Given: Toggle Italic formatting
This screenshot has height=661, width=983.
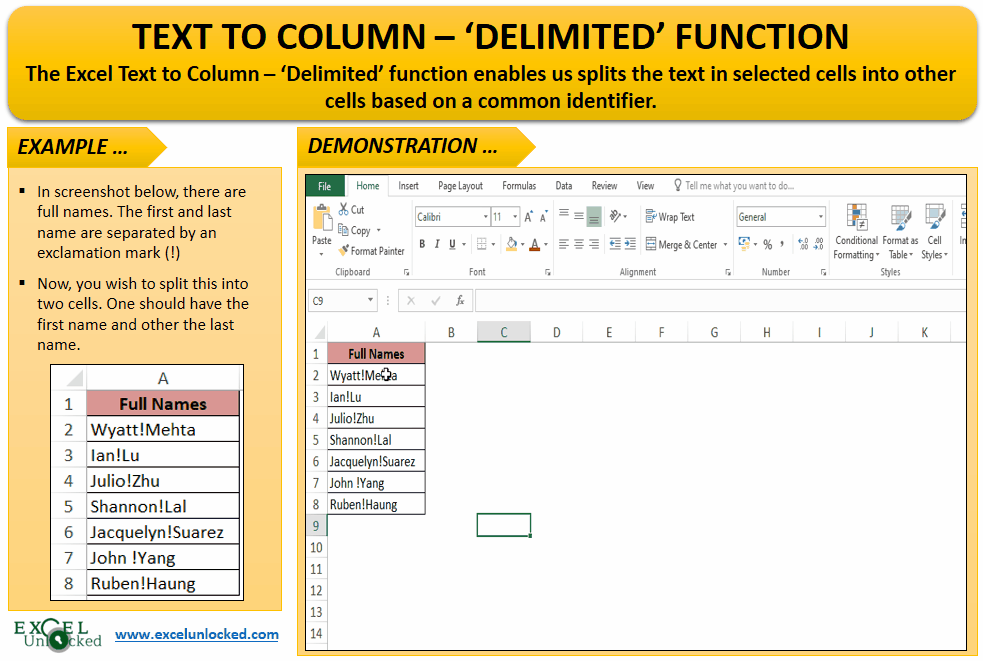Looking at the screenshot, I should tap(437, 244).
